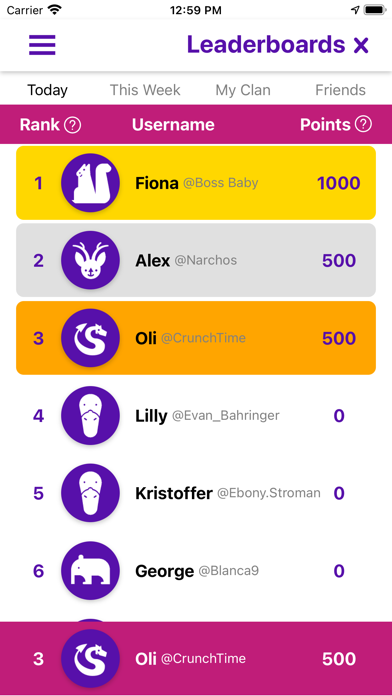This screenshot has width=392, height=696.
Task: Tap the pinned Oli row at bottom
Action: 196,659
